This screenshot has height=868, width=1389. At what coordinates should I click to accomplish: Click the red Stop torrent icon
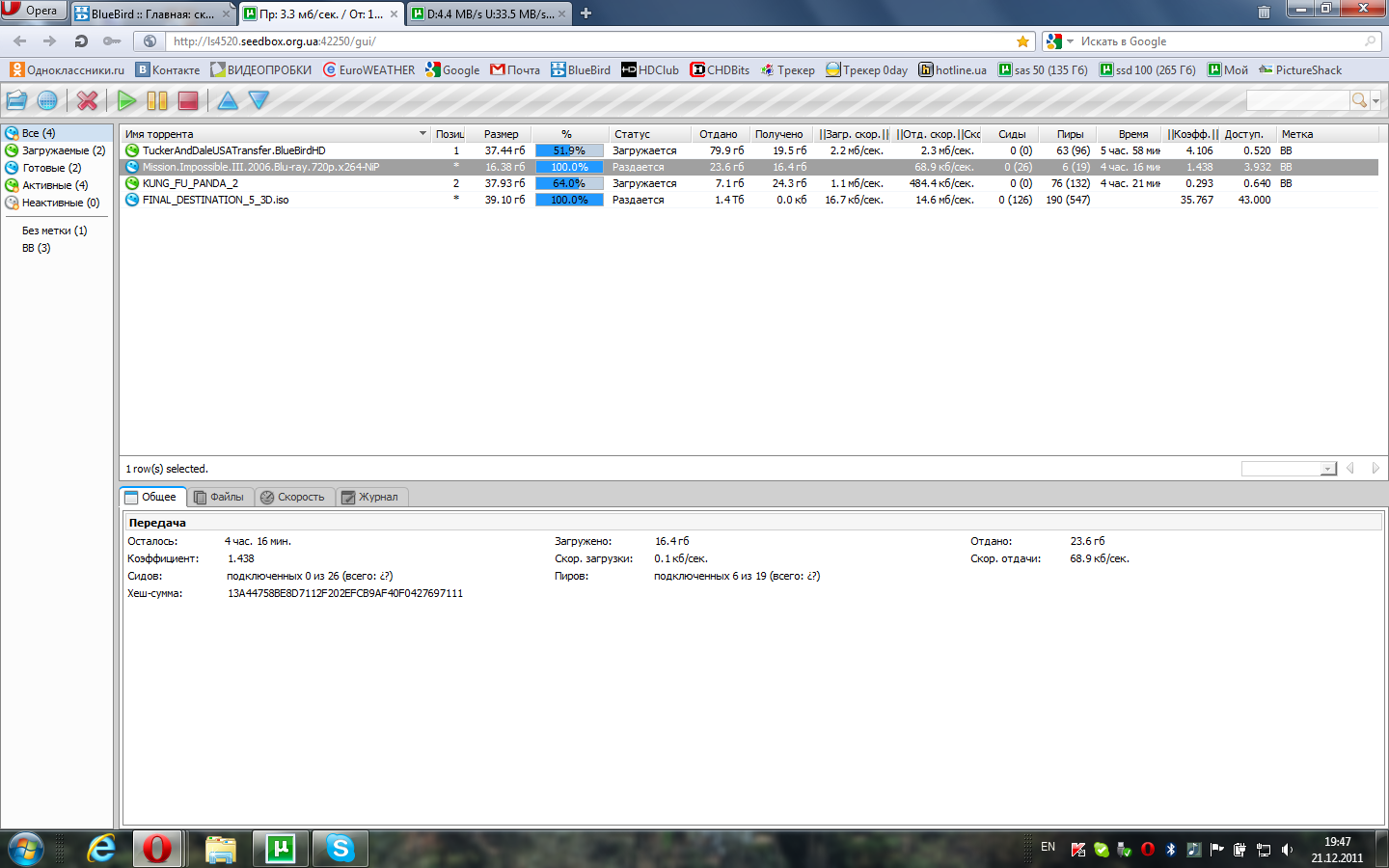click(x=188, y=100)
